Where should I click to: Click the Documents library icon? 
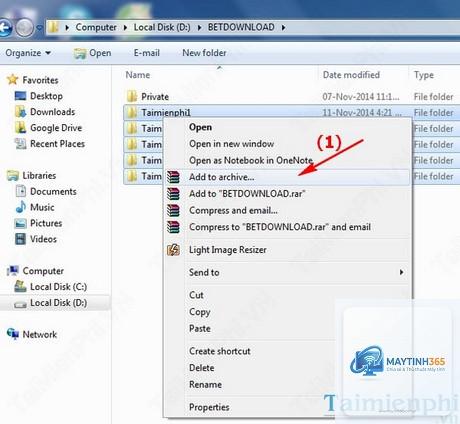(x=21, y=191)
